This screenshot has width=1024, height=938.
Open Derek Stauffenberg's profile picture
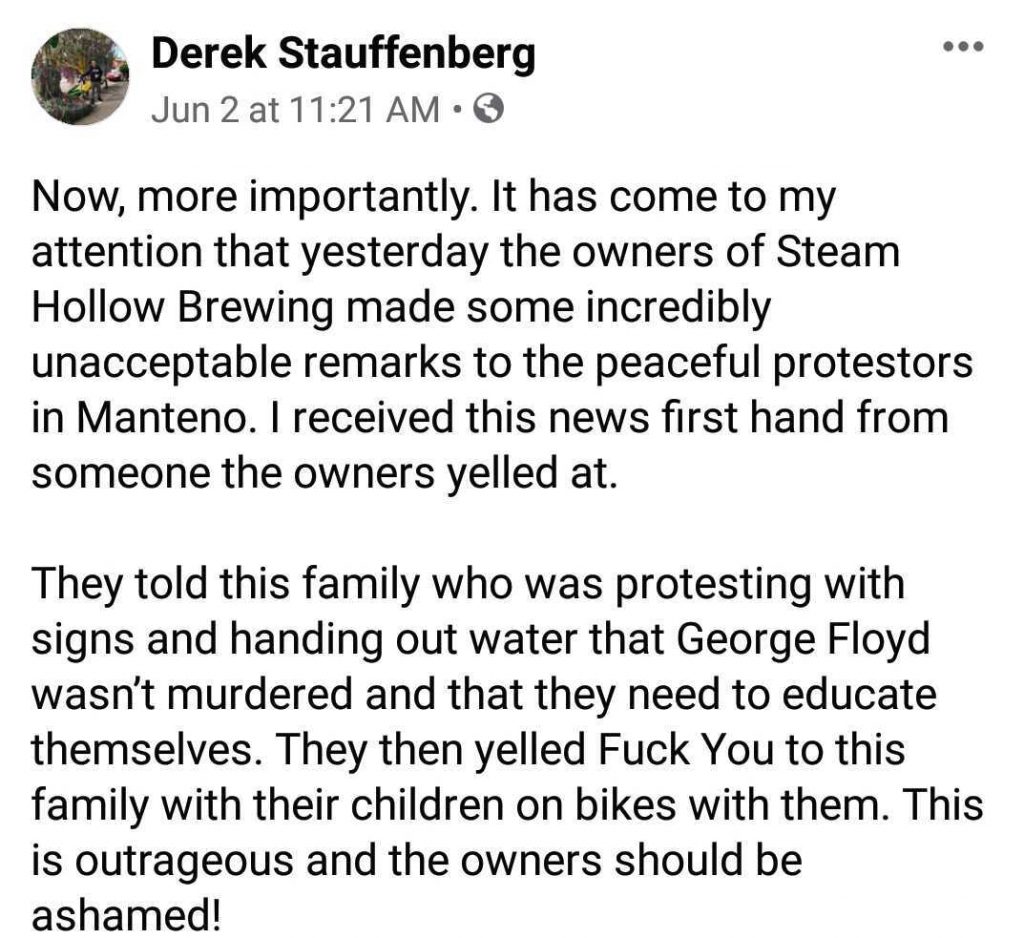pos(80,76)
